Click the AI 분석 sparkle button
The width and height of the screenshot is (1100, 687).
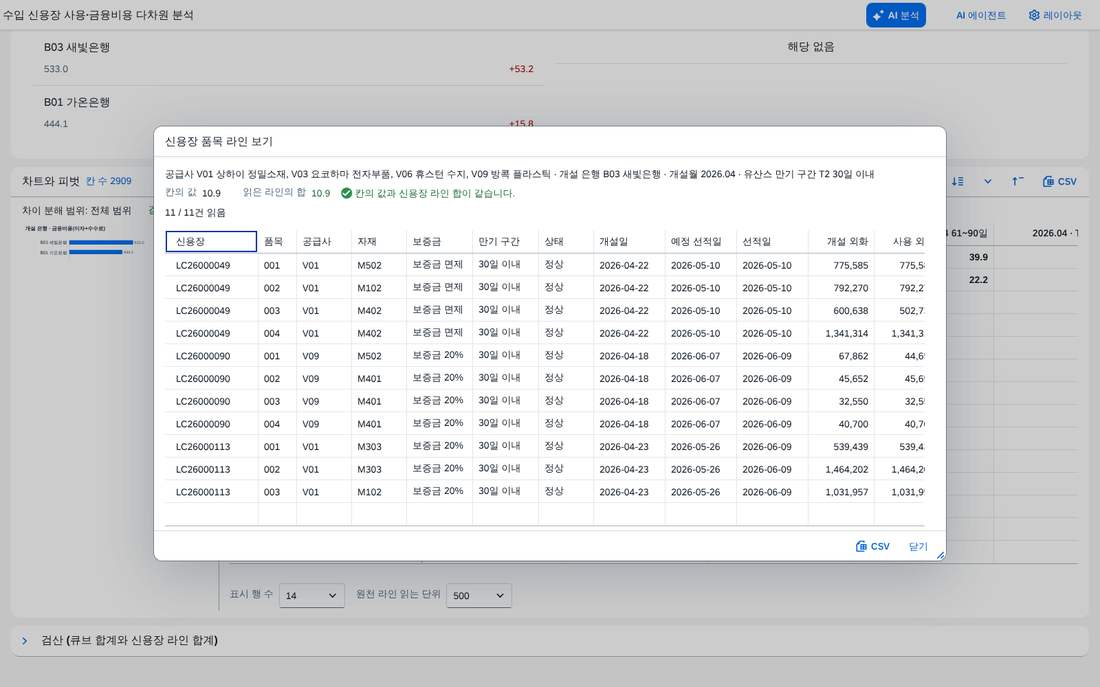pos(895,15)
